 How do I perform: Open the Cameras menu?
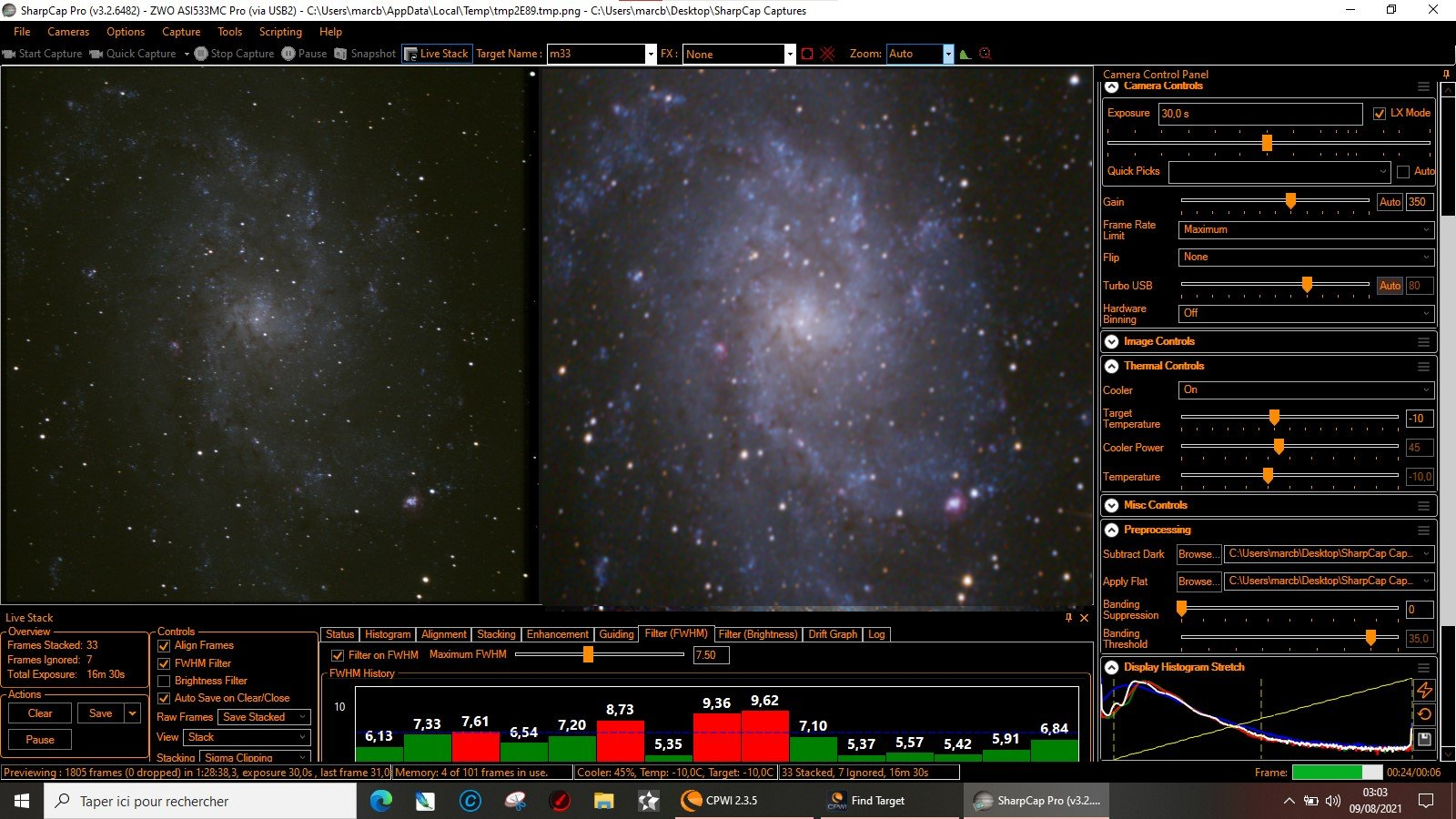click(x=68, y=32)
